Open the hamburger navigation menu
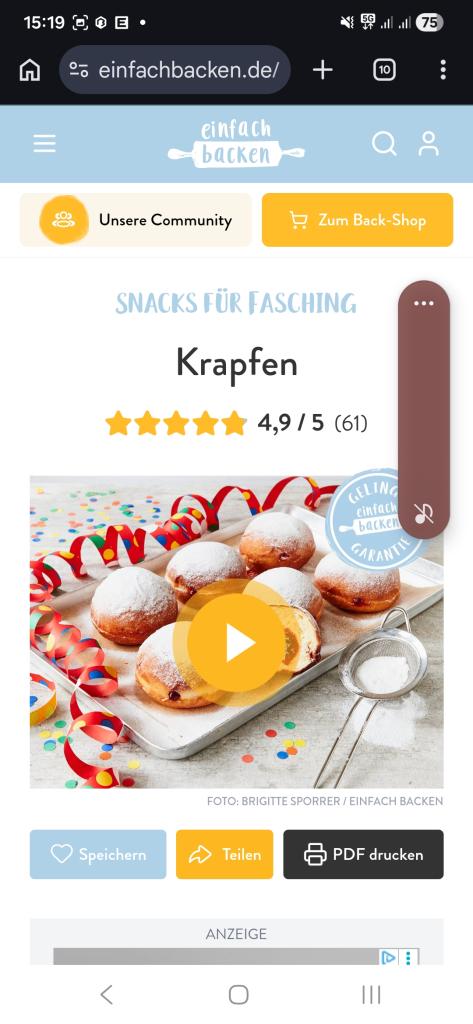 tap(44, 144)
